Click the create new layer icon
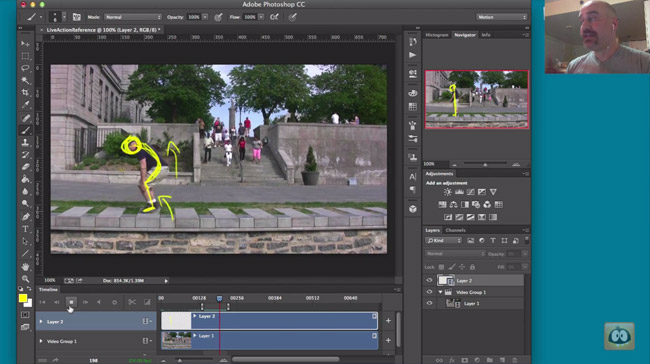Screen dimensions: 650x364 point(502,360)
